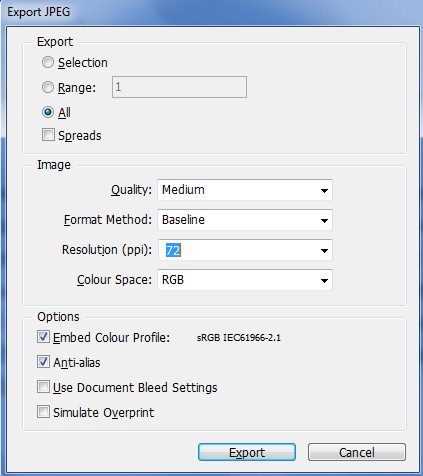Click the RGB colour space combo box
Image resolution: width=423 pixels, height=476 pixels.
click(x=245, y=280)
